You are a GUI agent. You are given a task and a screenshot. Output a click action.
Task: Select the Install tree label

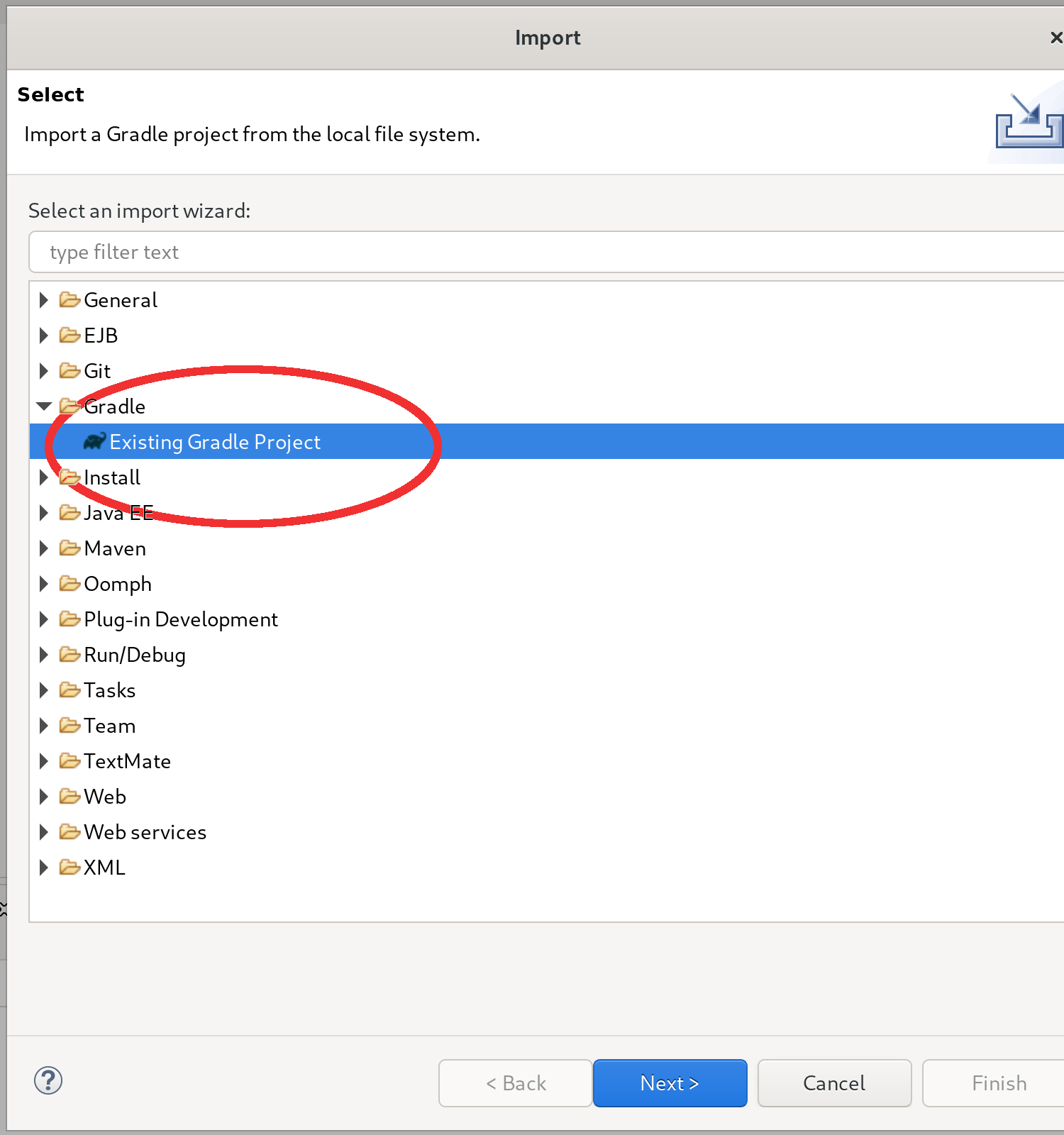click(x=112, y=477)
